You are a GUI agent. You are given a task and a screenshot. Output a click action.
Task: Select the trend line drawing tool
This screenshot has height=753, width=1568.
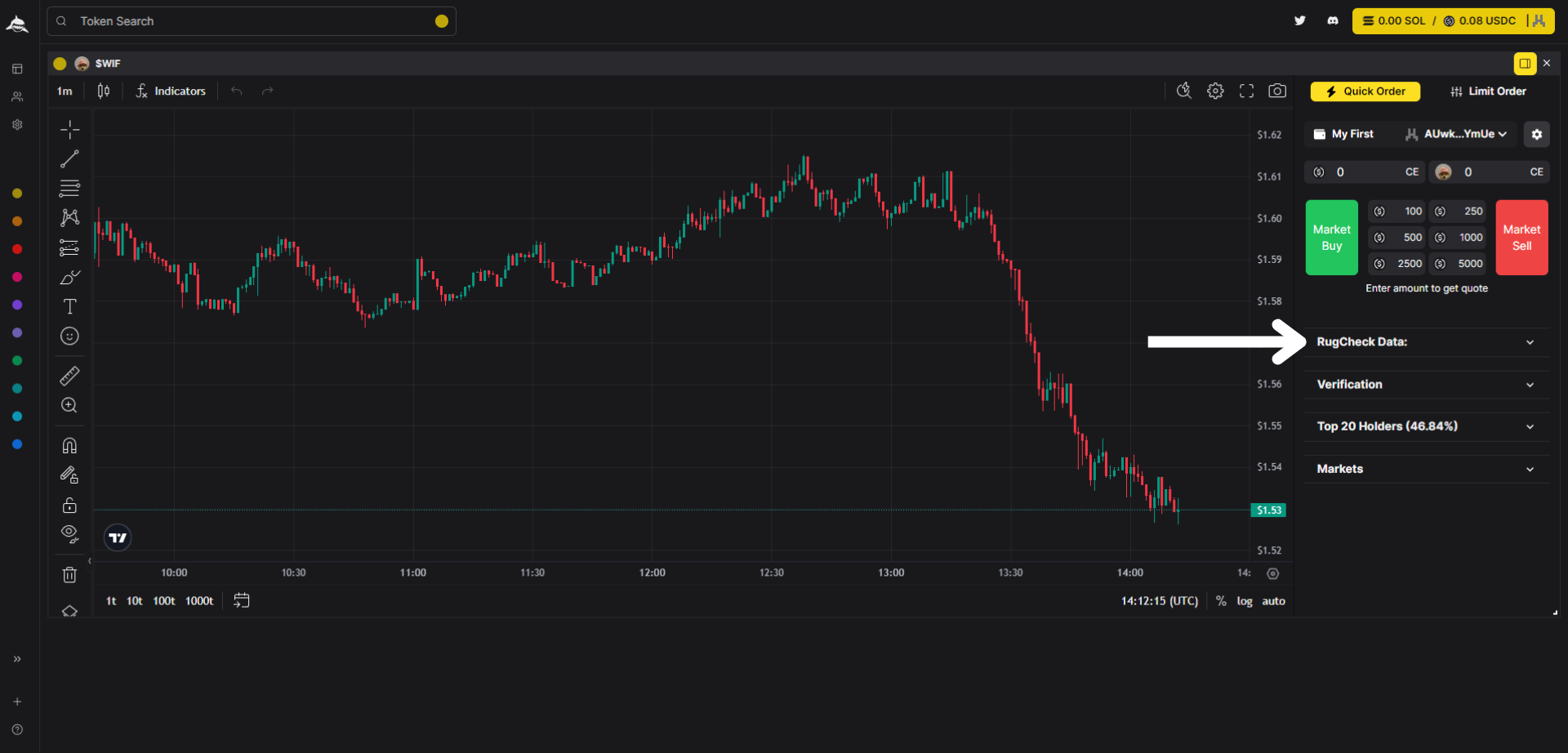(69, 158)
